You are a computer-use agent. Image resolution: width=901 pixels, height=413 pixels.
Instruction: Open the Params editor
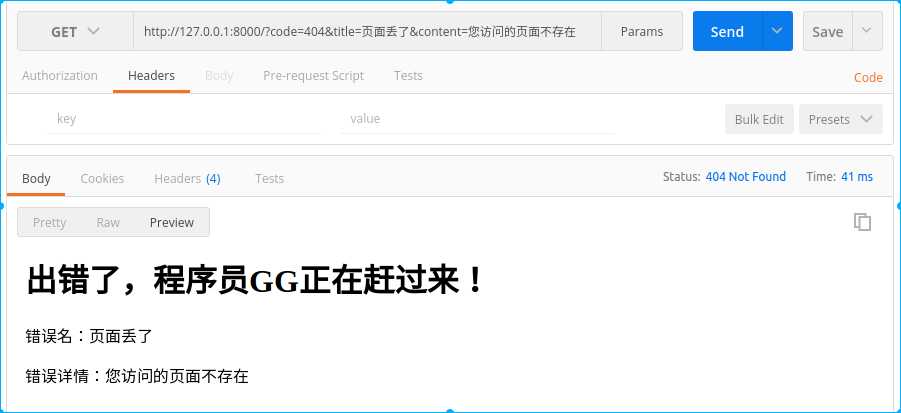click(x=642, y=32)
